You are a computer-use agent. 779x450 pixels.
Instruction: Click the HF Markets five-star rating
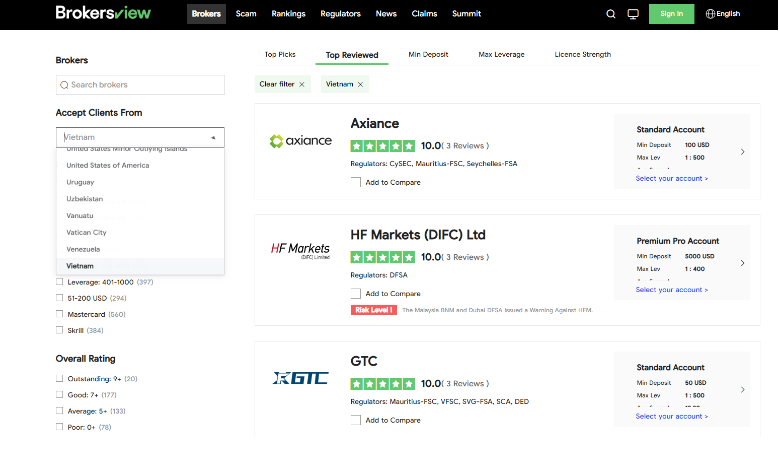[383, 257]
